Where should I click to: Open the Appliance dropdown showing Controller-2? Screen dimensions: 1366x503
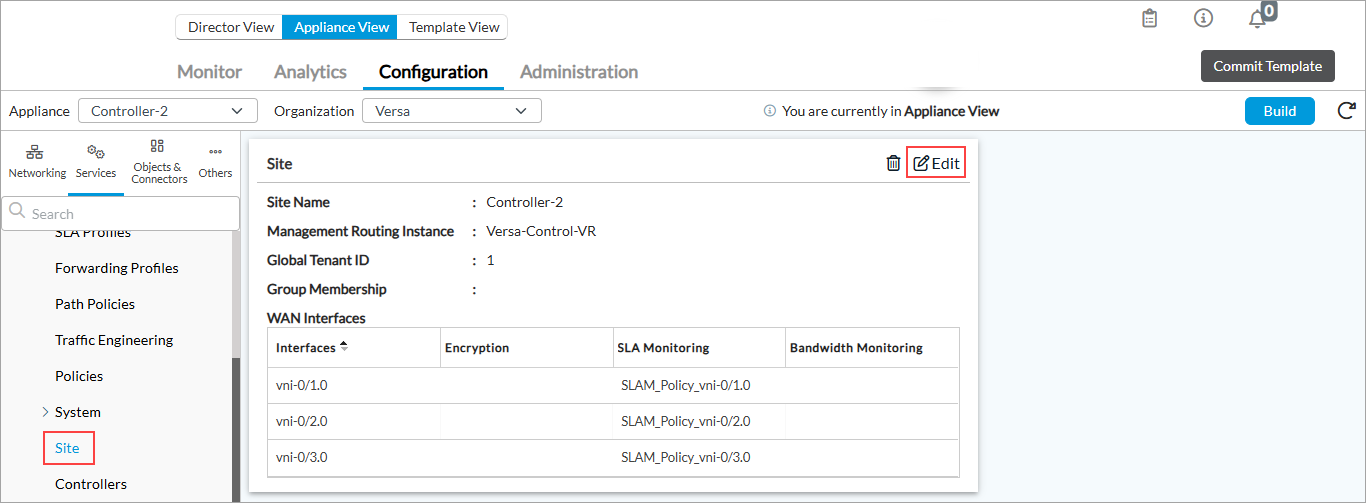[167, 111]
